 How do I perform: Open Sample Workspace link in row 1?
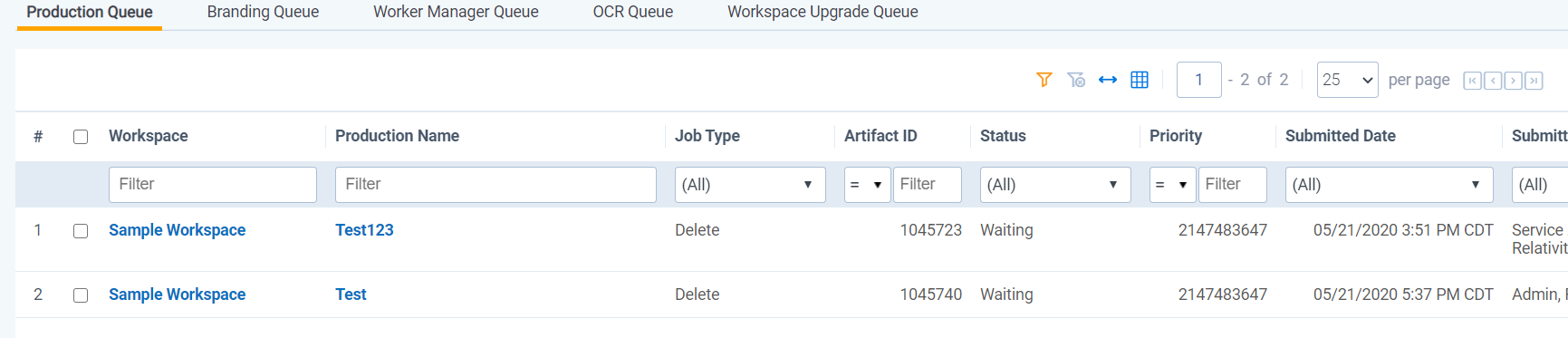177,230
